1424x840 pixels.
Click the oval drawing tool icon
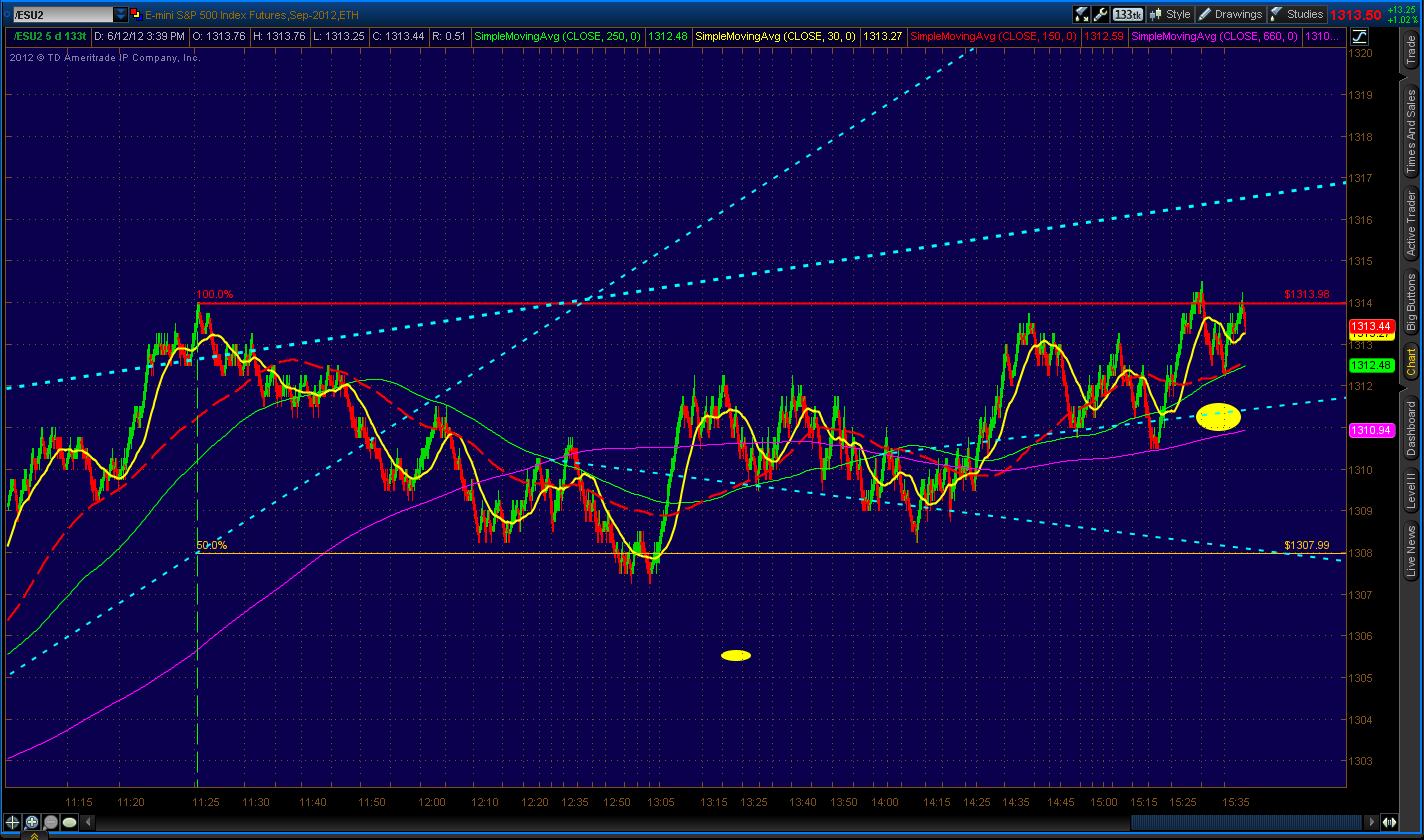[x=69, y=822]
